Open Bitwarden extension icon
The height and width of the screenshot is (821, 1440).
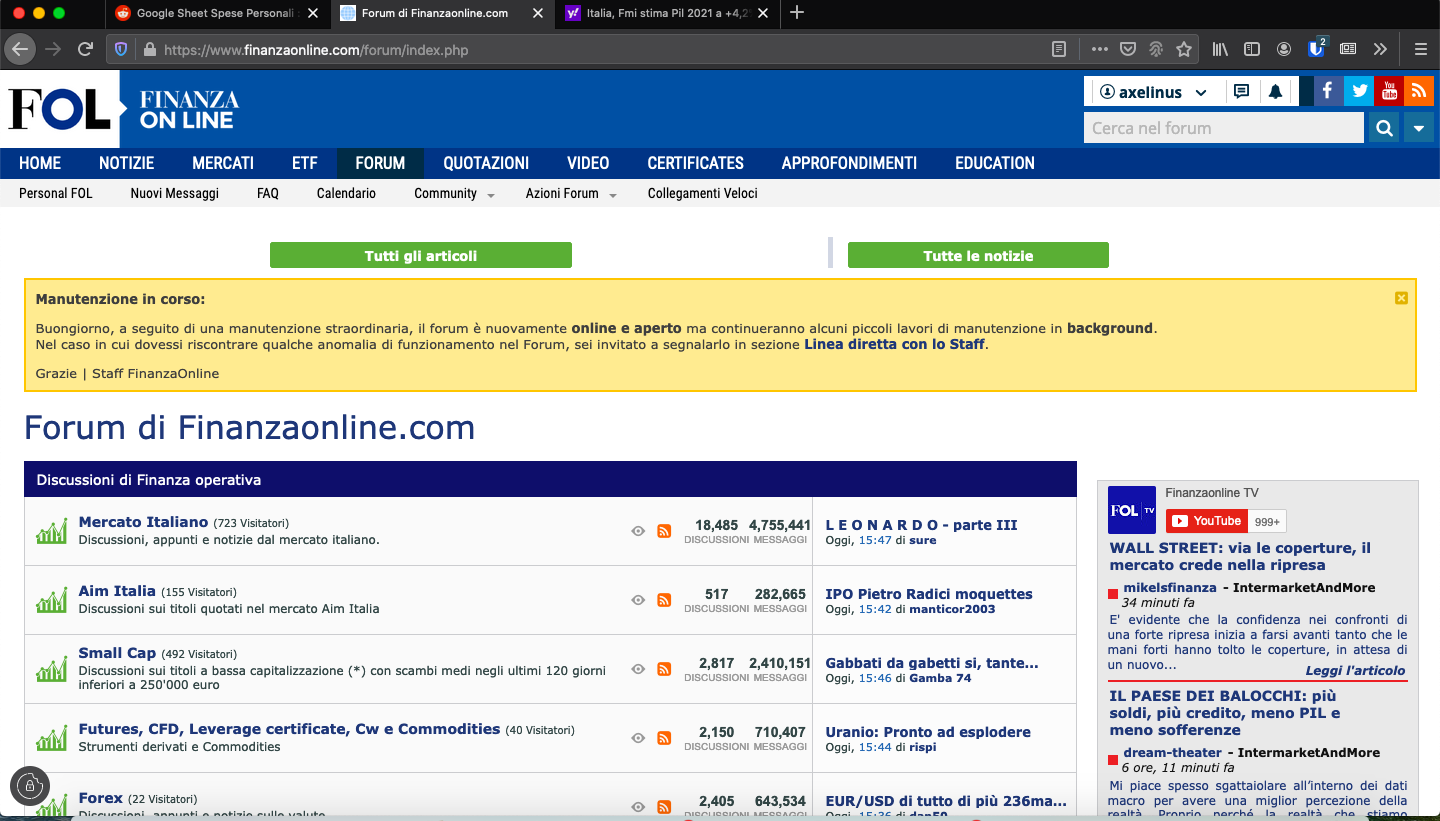tap(1316, 48)
